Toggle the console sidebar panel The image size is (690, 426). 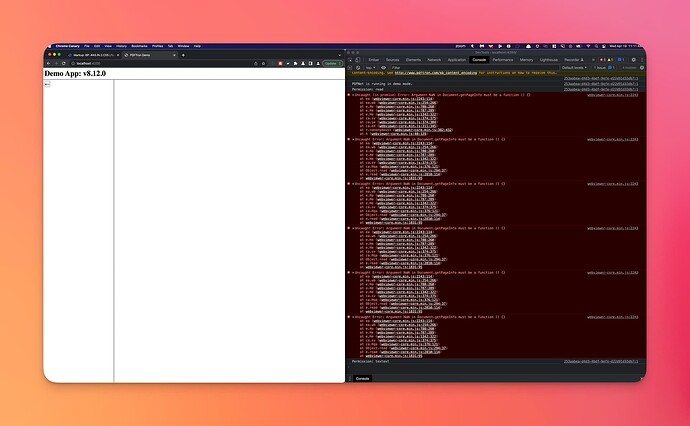pyautogui.click(x=350, y=68)
